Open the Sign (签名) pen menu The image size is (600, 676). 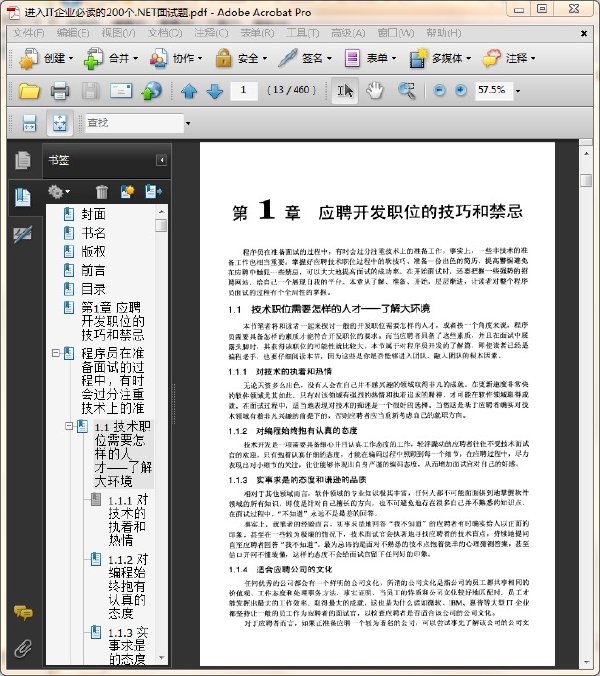pos(305,58)
